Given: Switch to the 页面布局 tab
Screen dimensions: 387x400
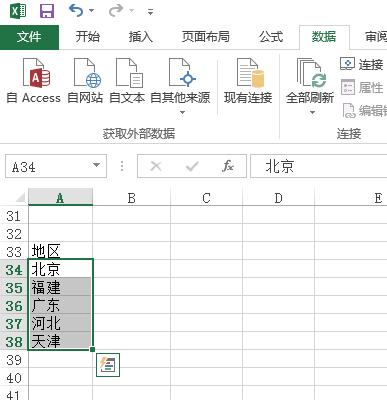Looking at the screenshot, I should point(206,37).
